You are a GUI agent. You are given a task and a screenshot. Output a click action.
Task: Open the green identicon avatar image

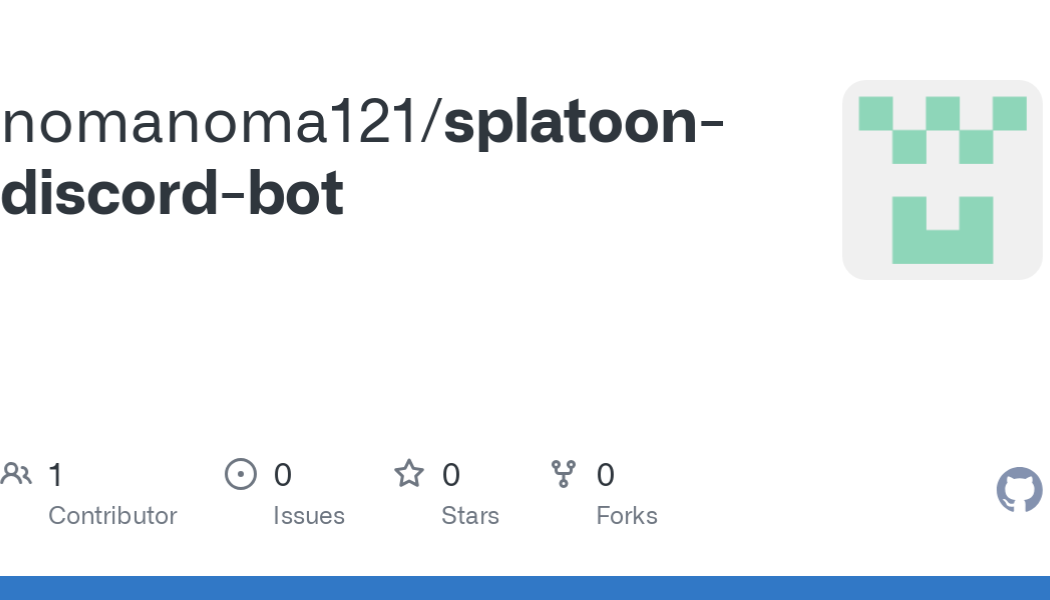(942, 180)
